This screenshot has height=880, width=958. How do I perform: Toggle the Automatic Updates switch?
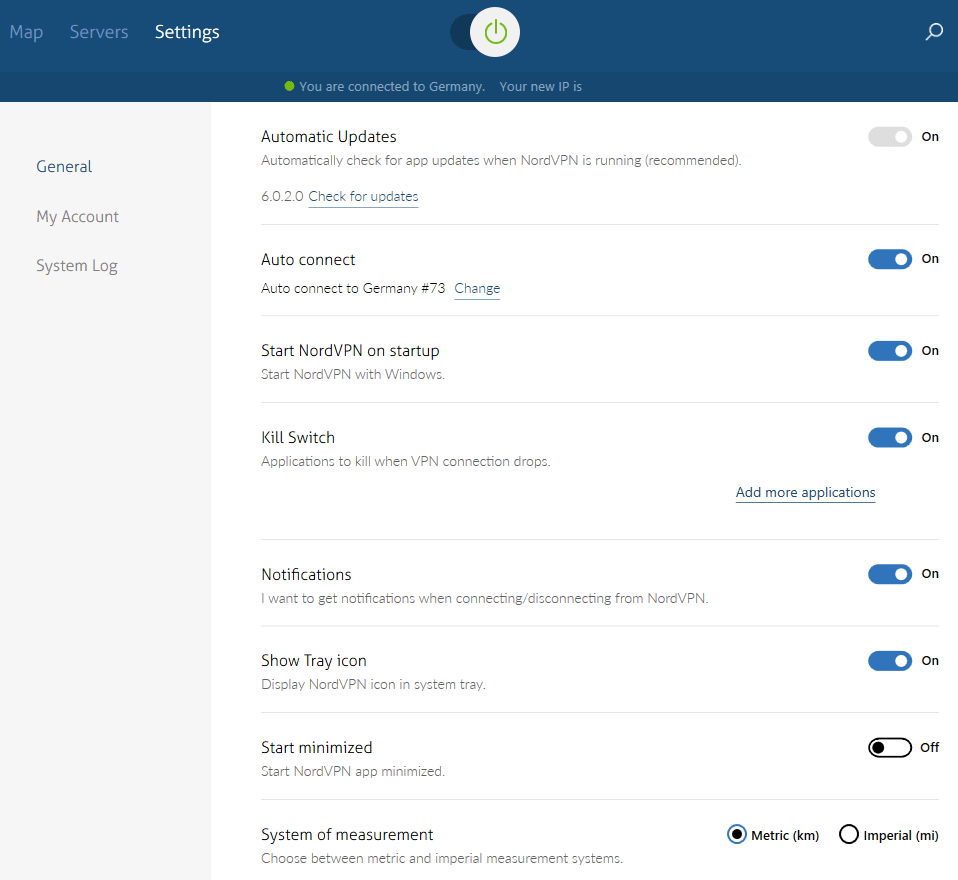click(x=890, y=137)
